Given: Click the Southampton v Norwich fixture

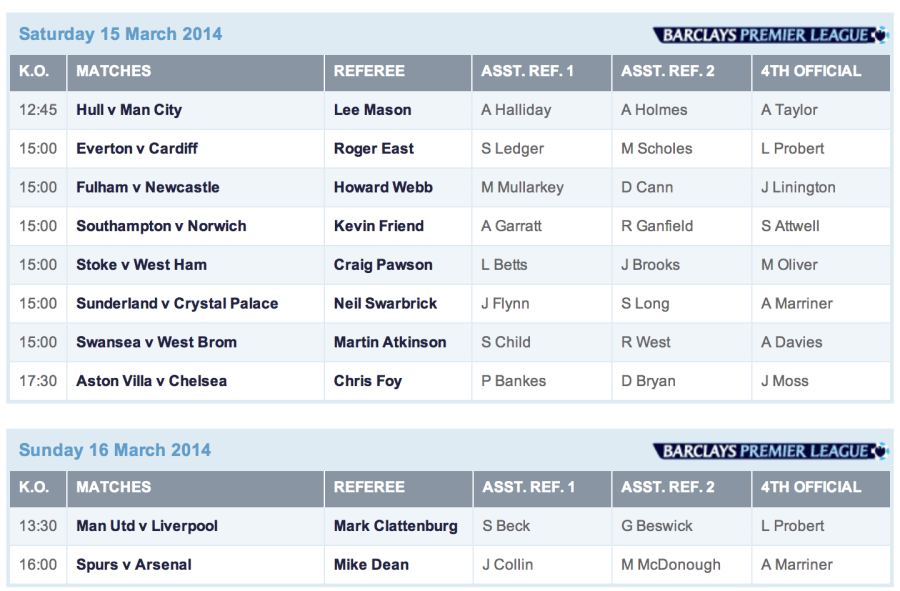Looking at the screenshot, I should pyautogui.click(x=161, y=226).
